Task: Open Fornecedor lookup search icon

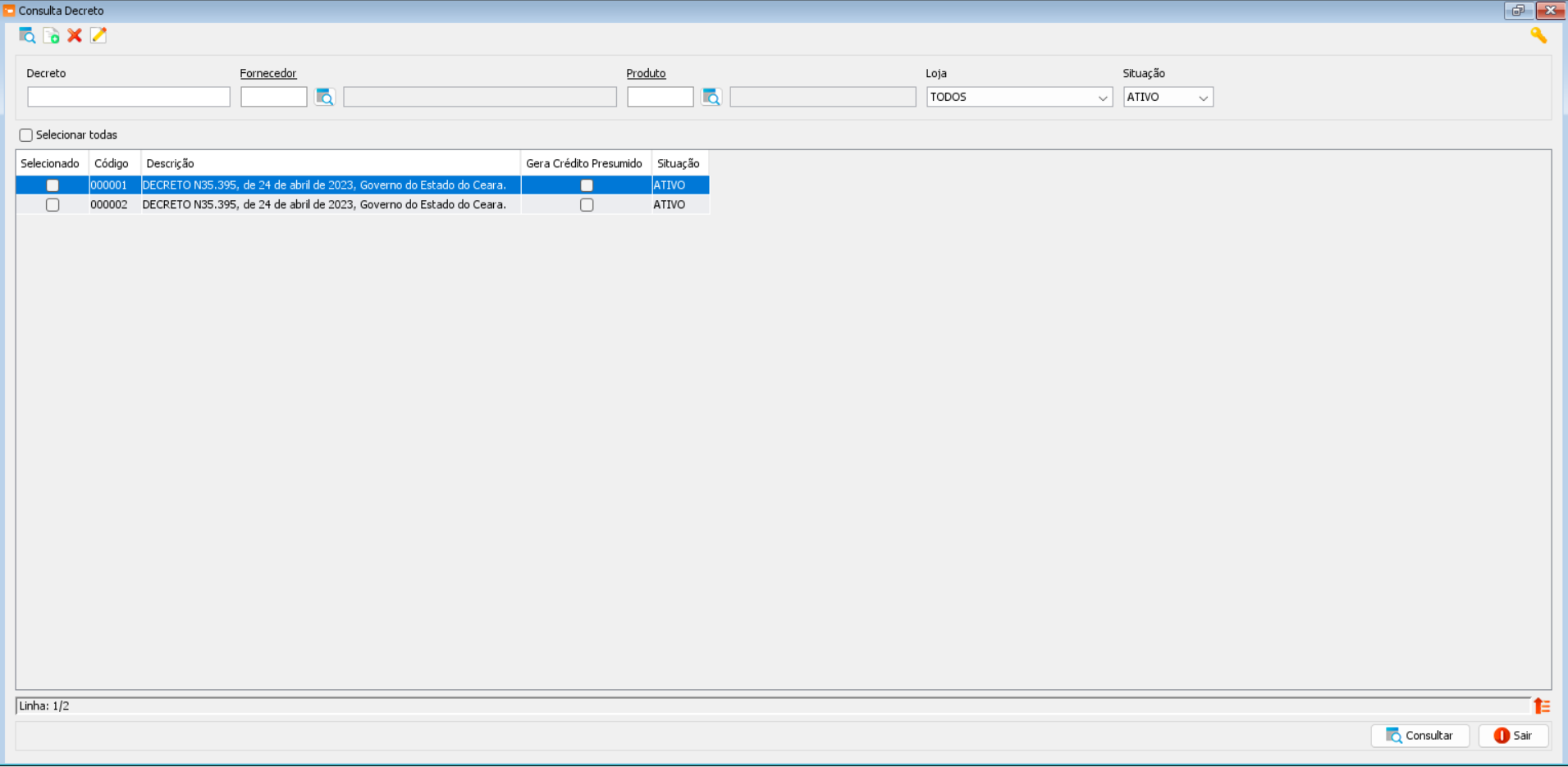Action: coord(325,97)
